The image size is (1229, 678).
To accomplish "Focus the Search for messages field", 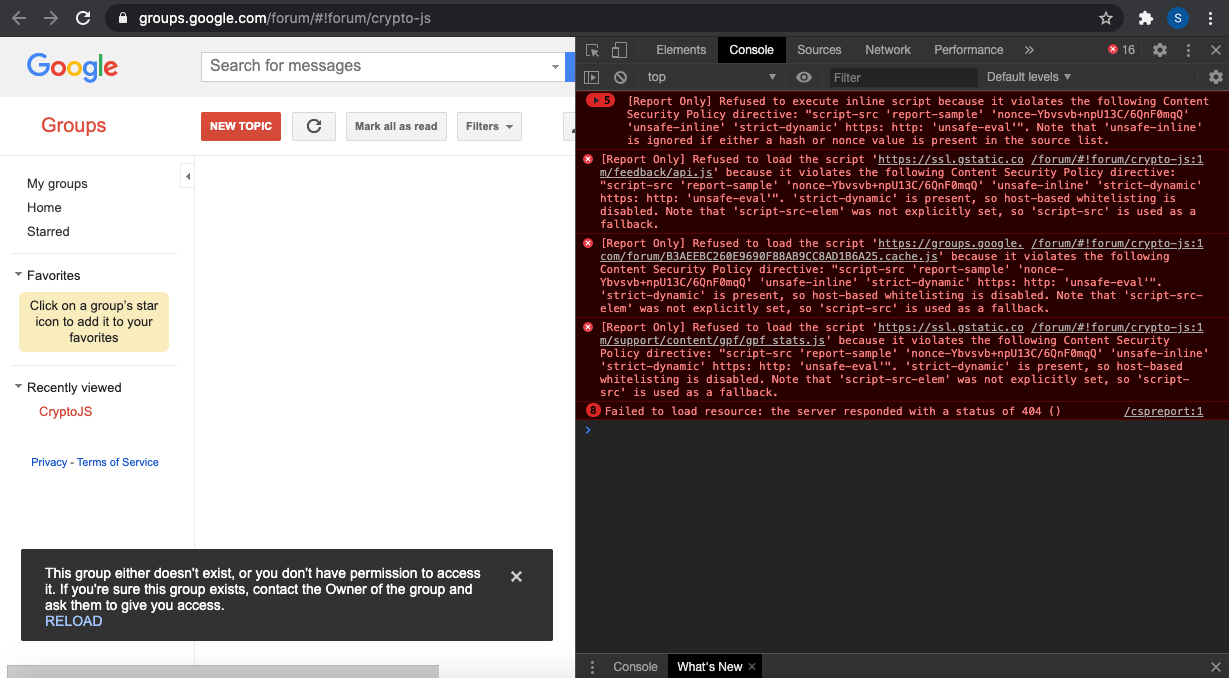I will tap(375, 66).
